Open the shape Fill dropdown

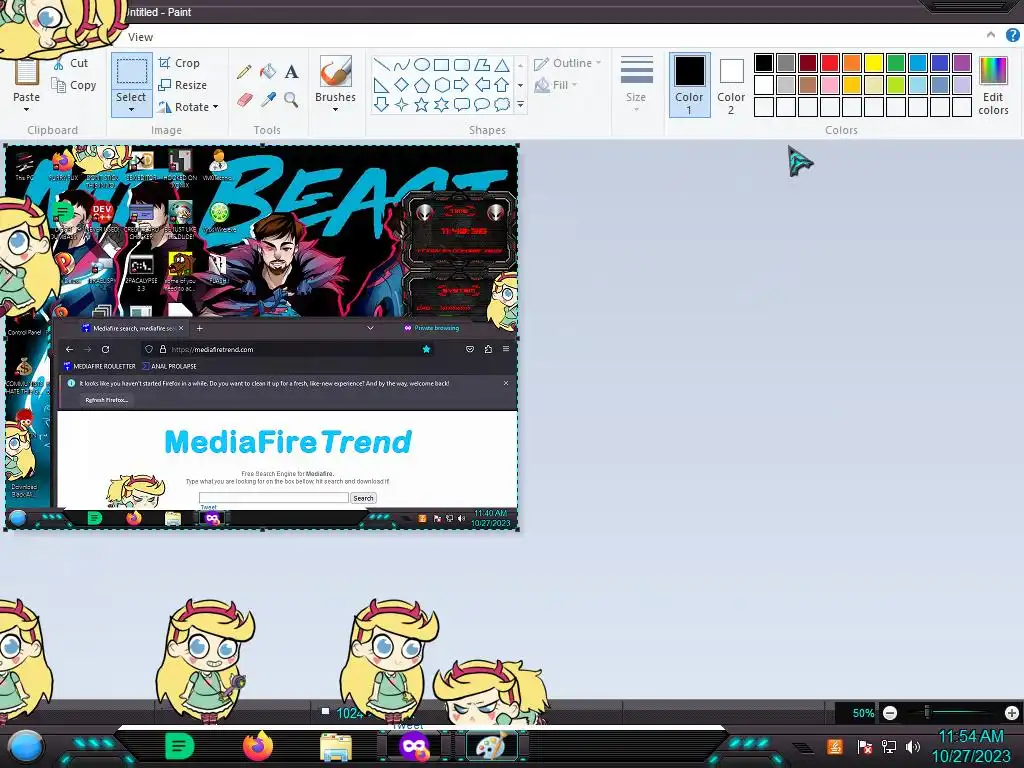click(x=556, y=85)
